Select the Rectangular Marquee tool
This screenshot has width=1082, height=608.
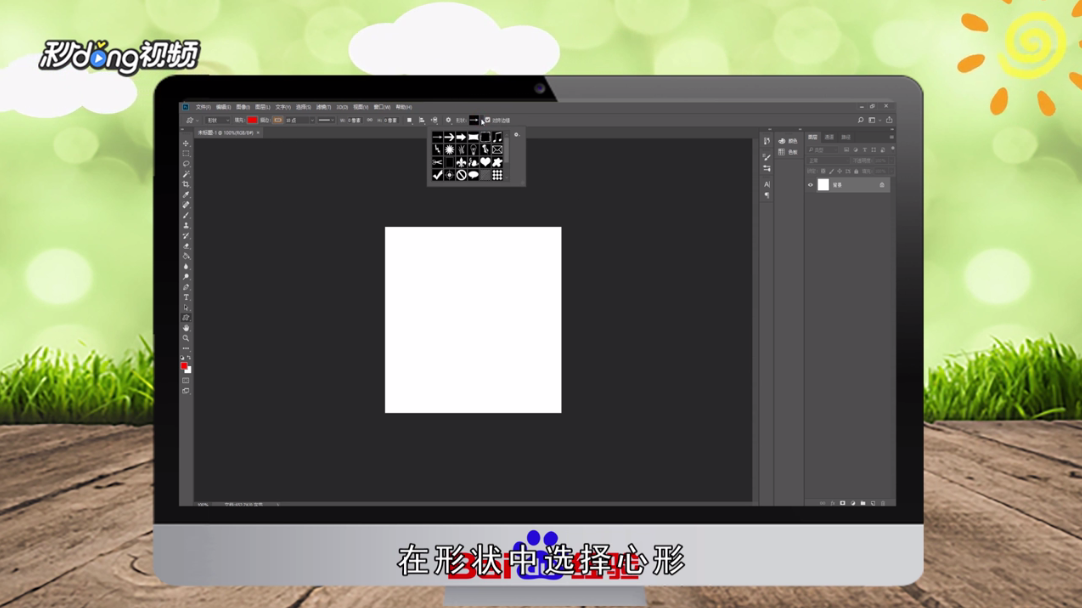point(186,154)
